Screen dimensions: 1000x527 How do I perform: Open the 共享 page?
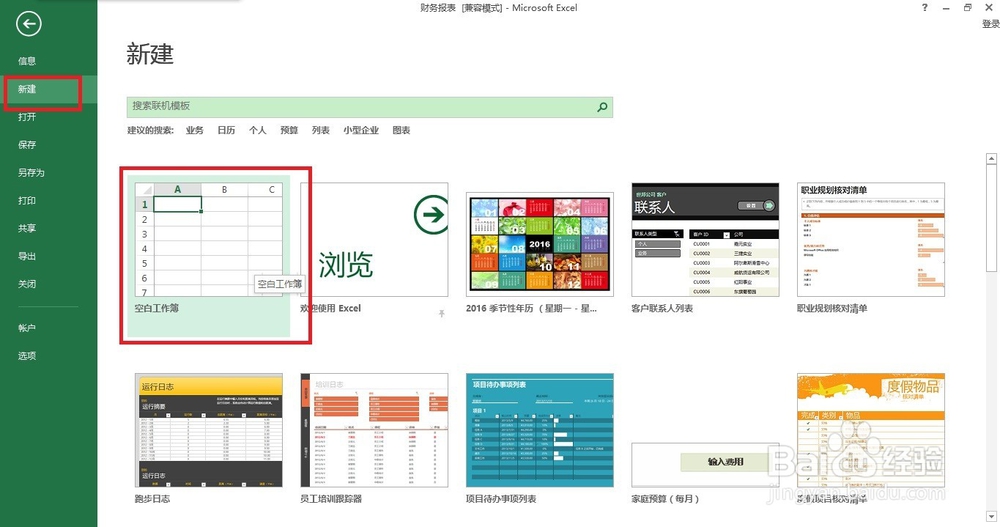coord(27,228)
